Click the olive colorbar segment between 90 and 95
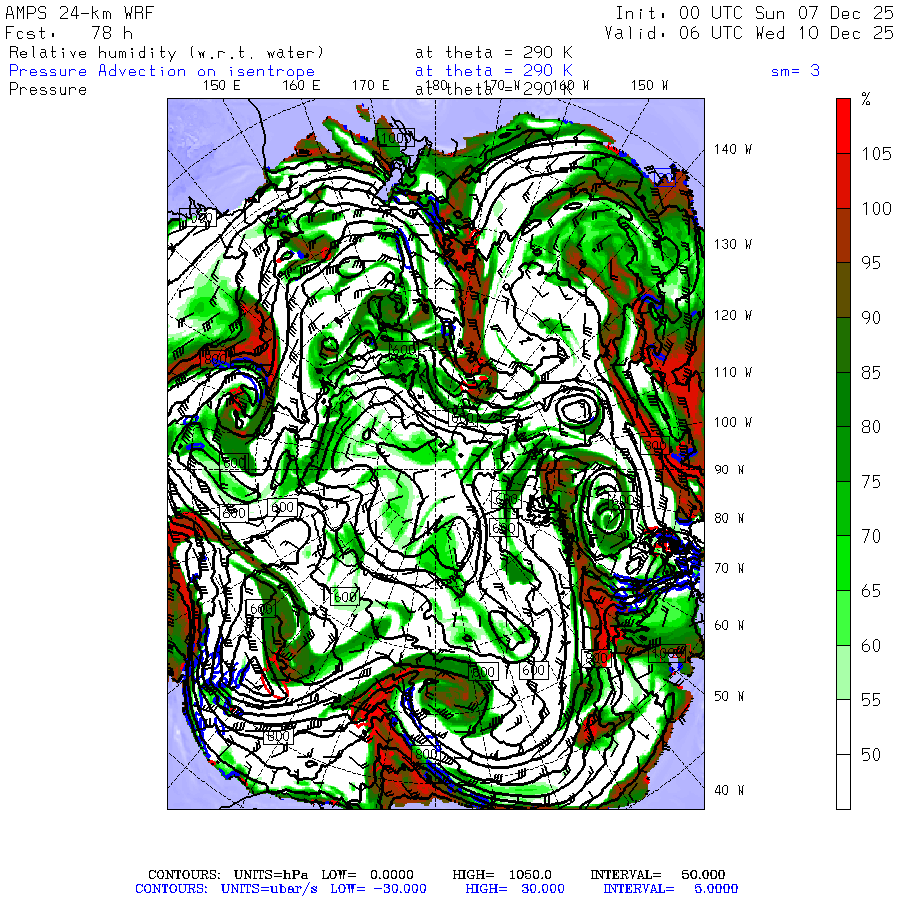Screen dimensions: 900x900 843,290
